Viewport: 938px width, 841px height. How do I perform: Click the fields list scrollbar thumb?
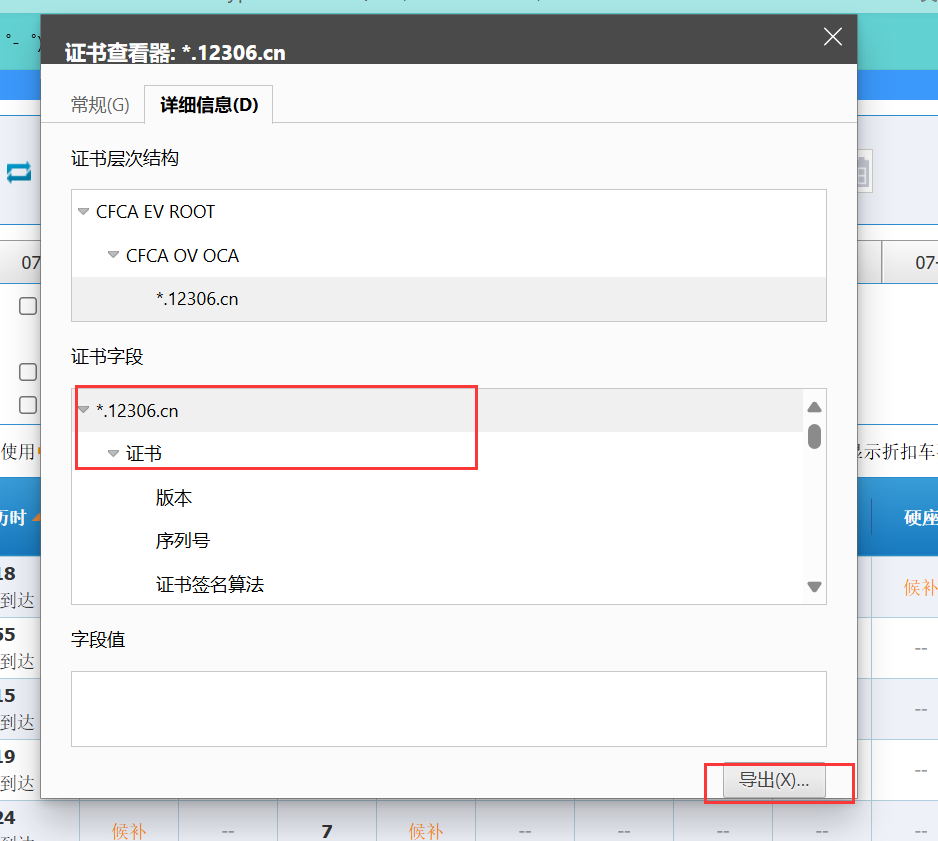tap(814, 436)
